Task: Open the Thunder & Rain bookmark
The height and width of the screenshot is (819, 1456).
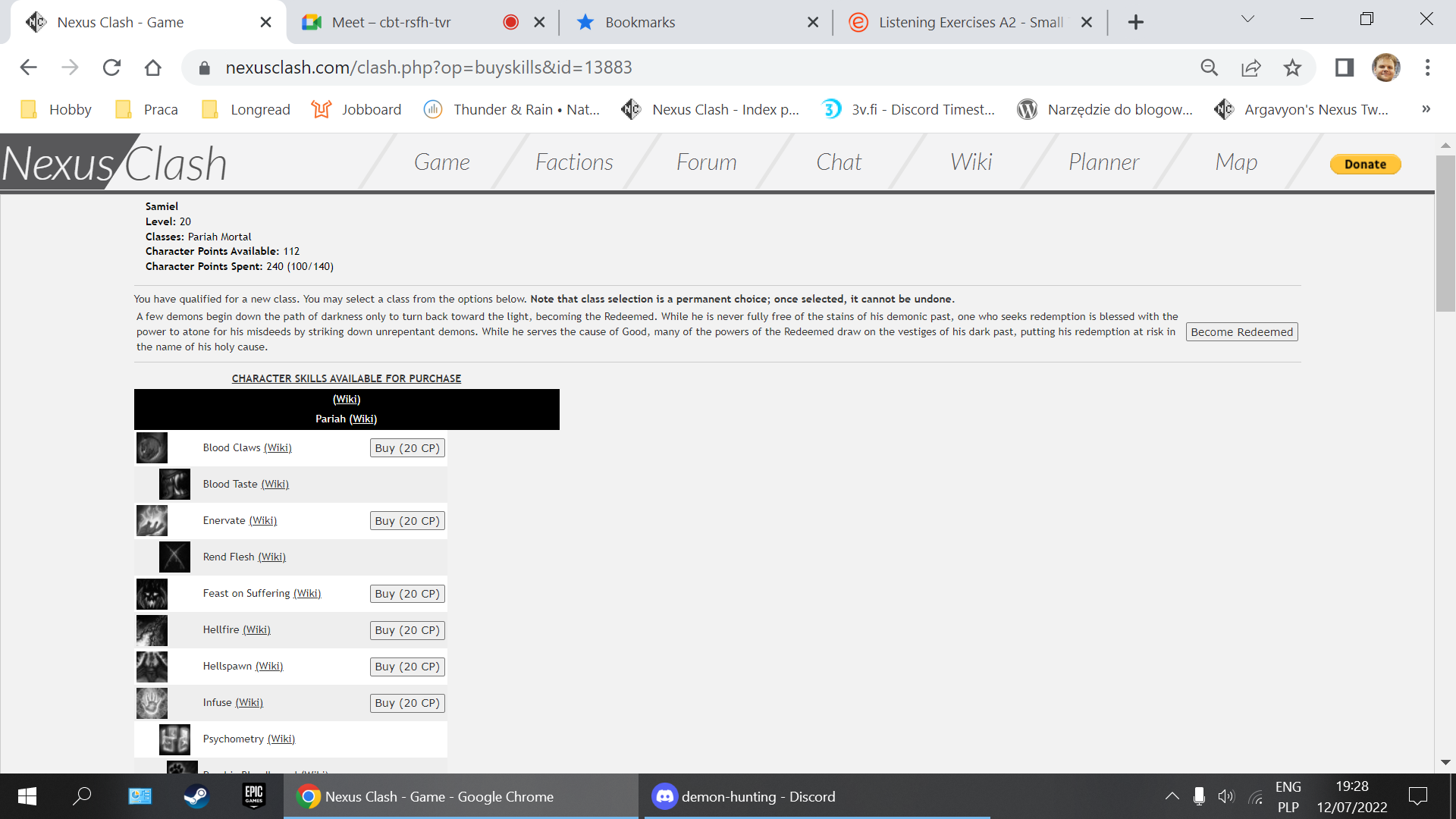Action: click(x=513, y=109)
